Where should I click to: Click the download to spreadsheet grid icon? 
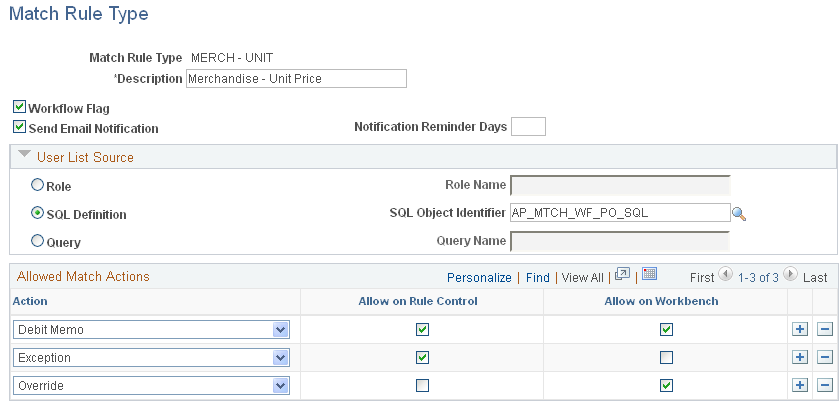(x=649, y=274)
